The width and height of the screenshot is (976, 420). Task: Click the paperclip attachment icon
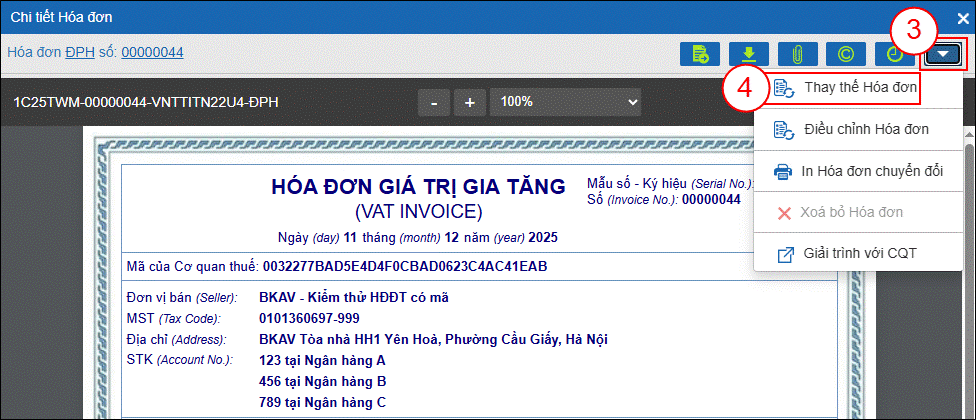(797, 54)
